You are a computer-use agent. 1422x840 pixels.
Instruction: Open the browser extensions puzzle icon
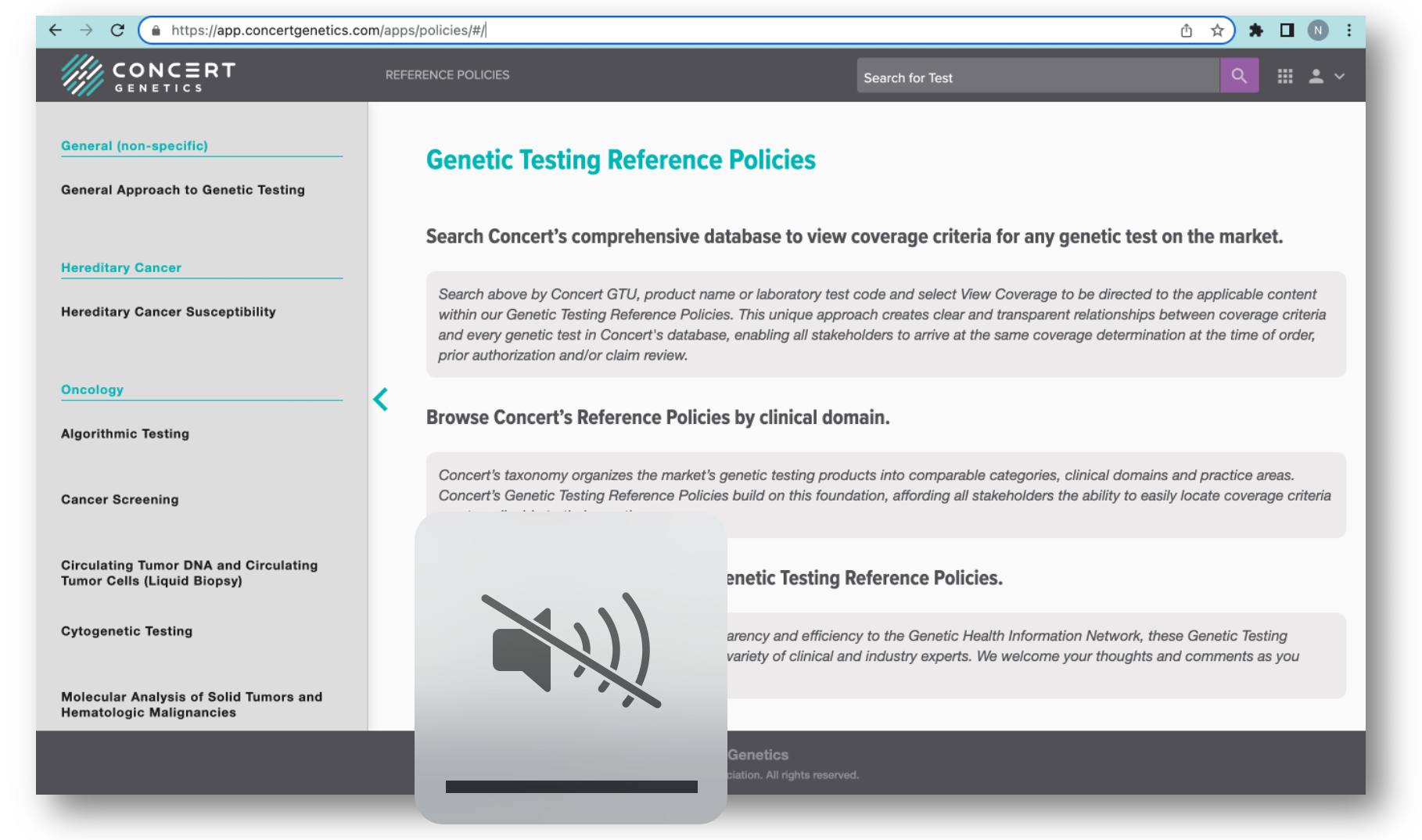1256,31
